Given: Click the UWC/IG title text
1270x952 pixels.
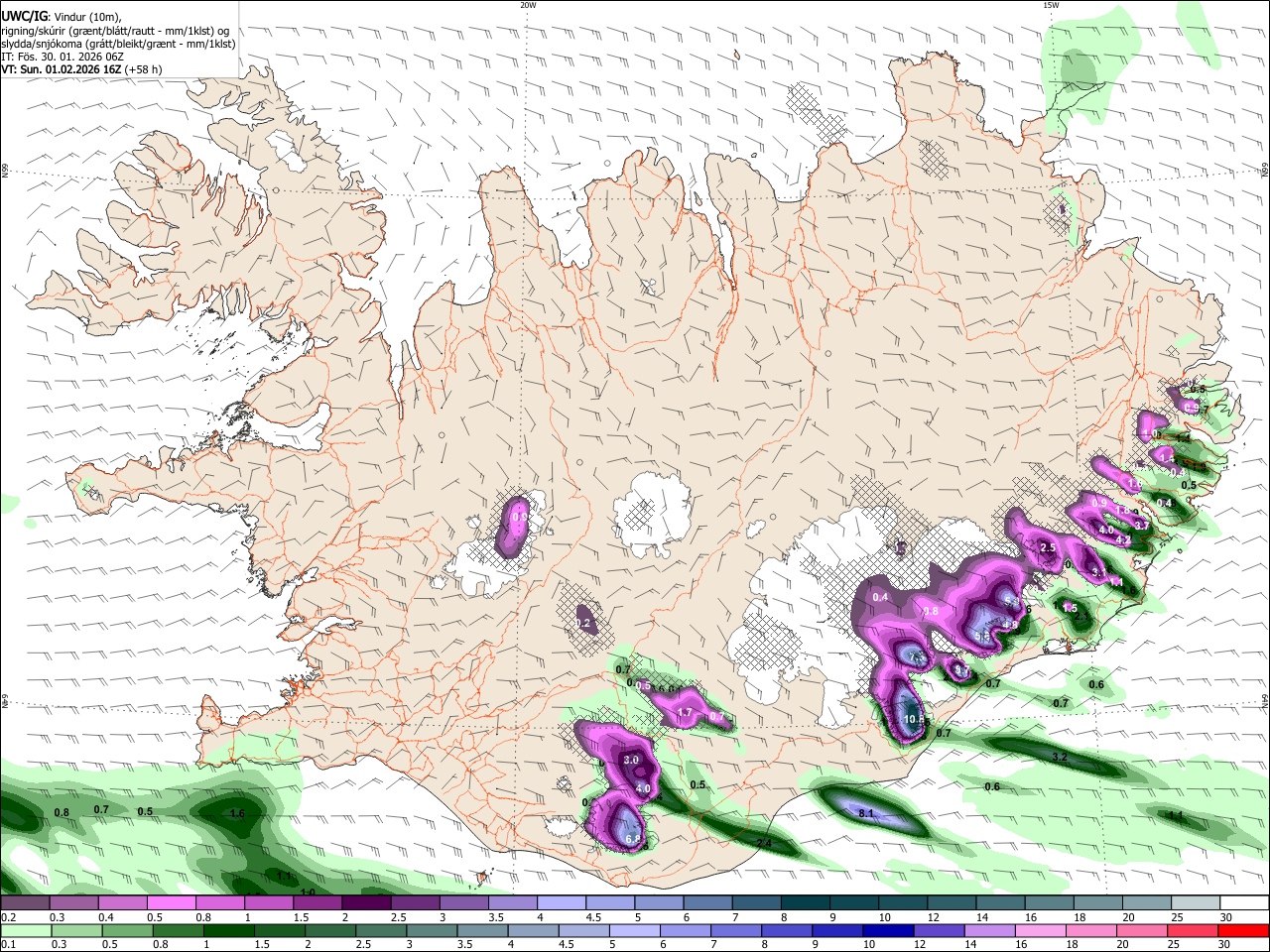Looking at the screenshot, I should [24, 17].
